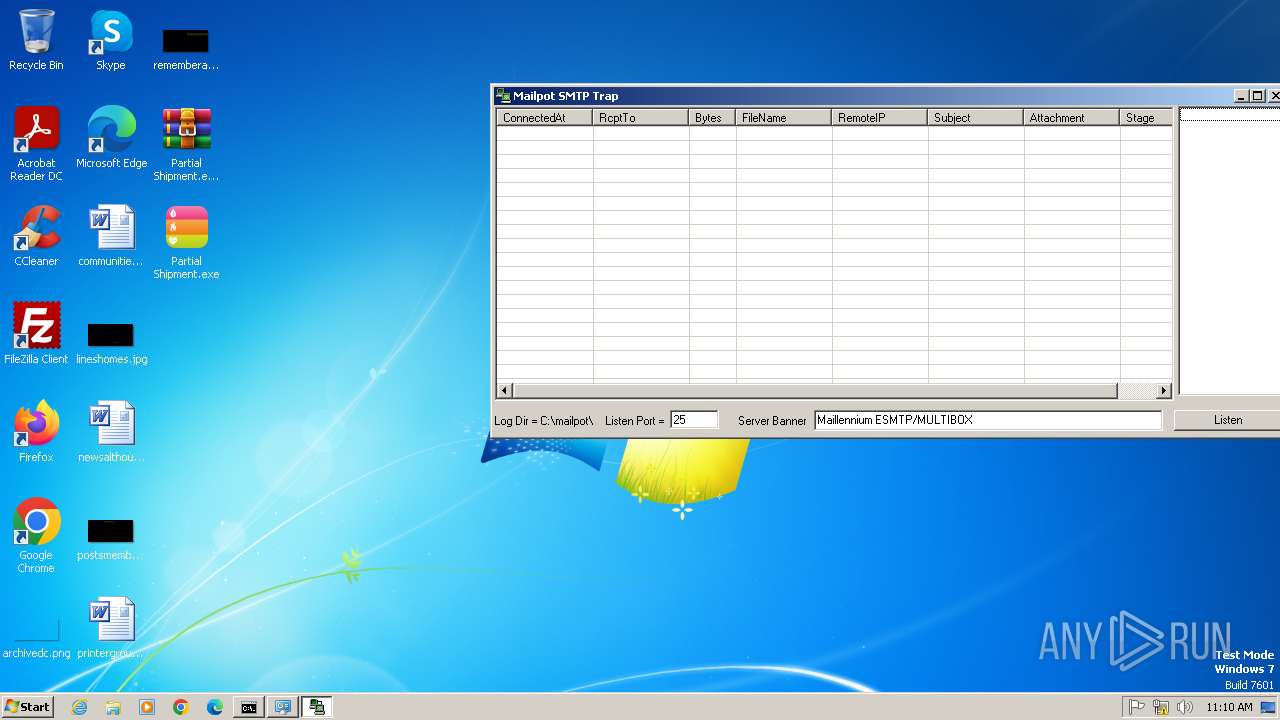Open Acrobat Reader DC shortcut

point(36,144)
